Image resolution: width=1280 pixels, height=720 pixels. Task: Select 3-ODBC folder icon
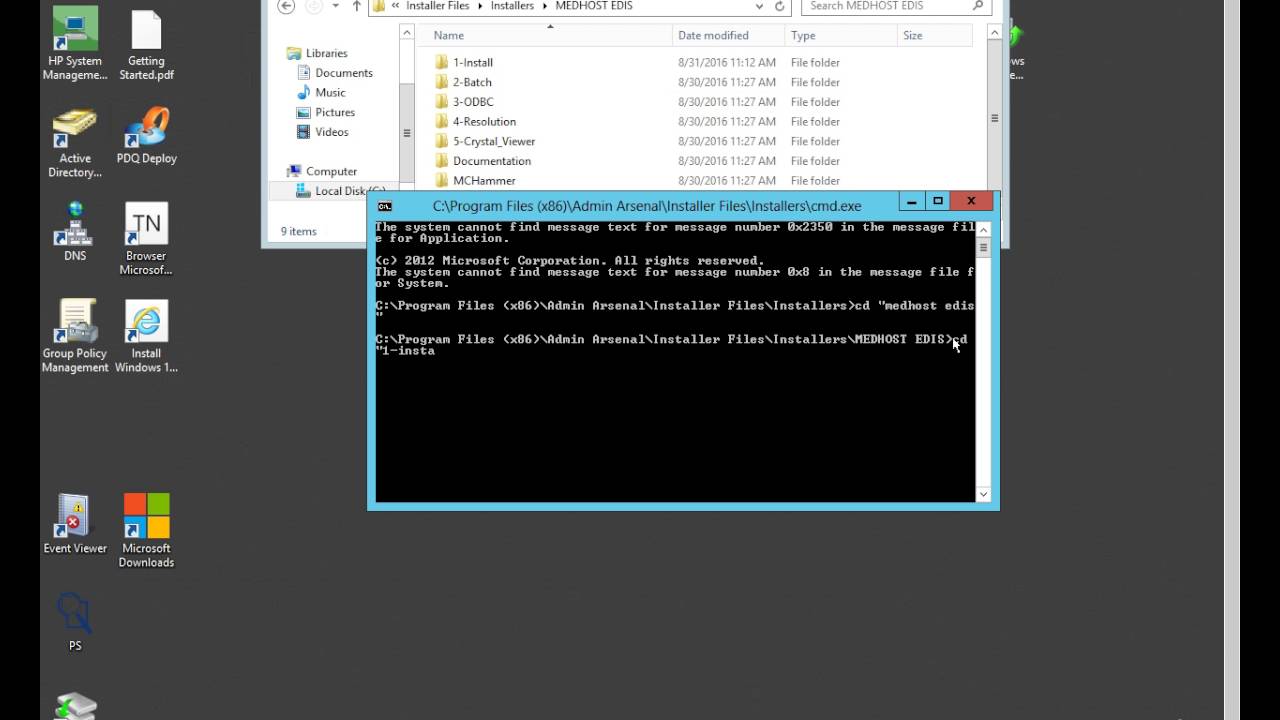click(443, 102)
